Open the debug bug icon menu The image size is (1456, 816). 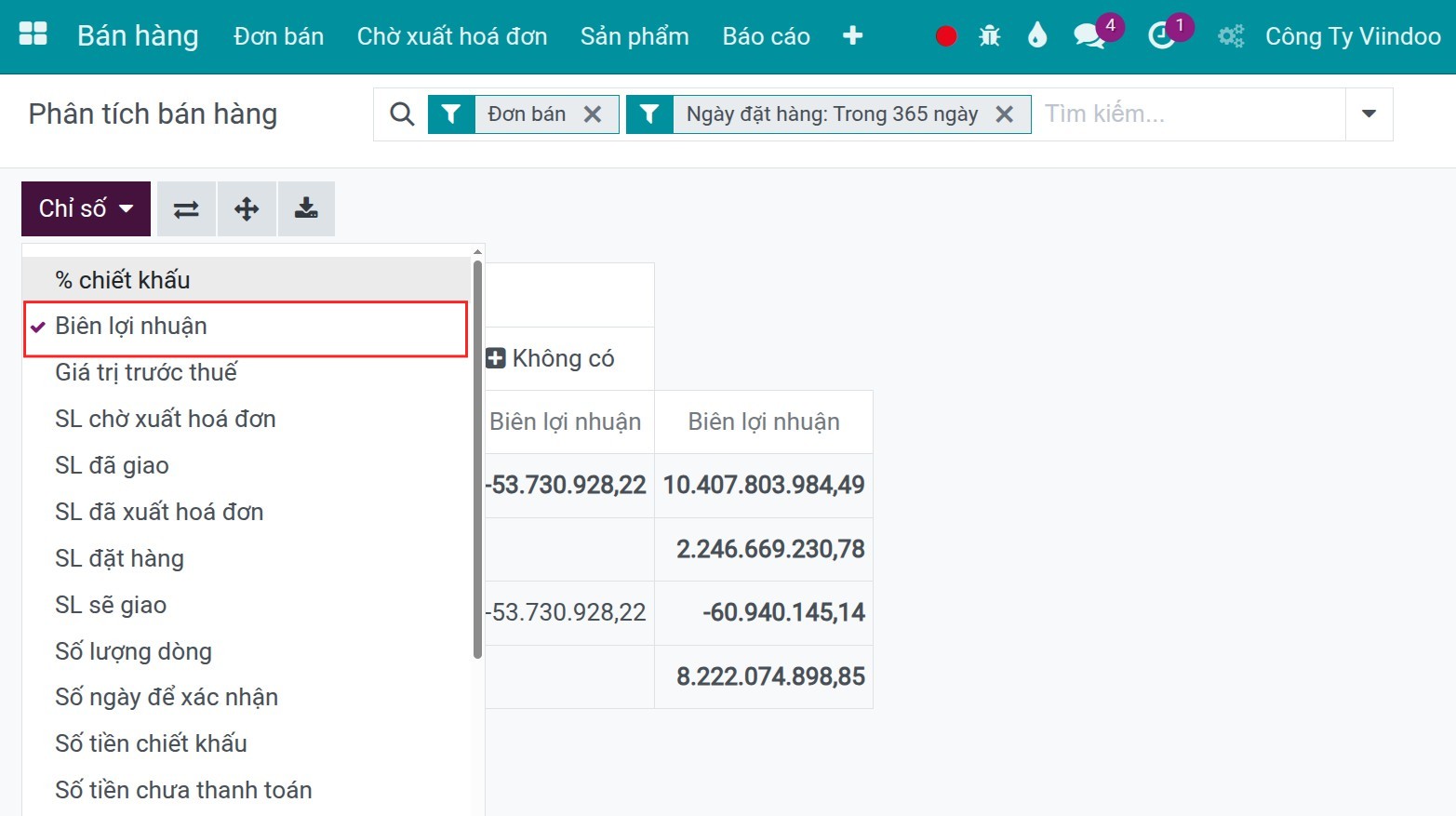pyautogui.click(x=990, y=36)
